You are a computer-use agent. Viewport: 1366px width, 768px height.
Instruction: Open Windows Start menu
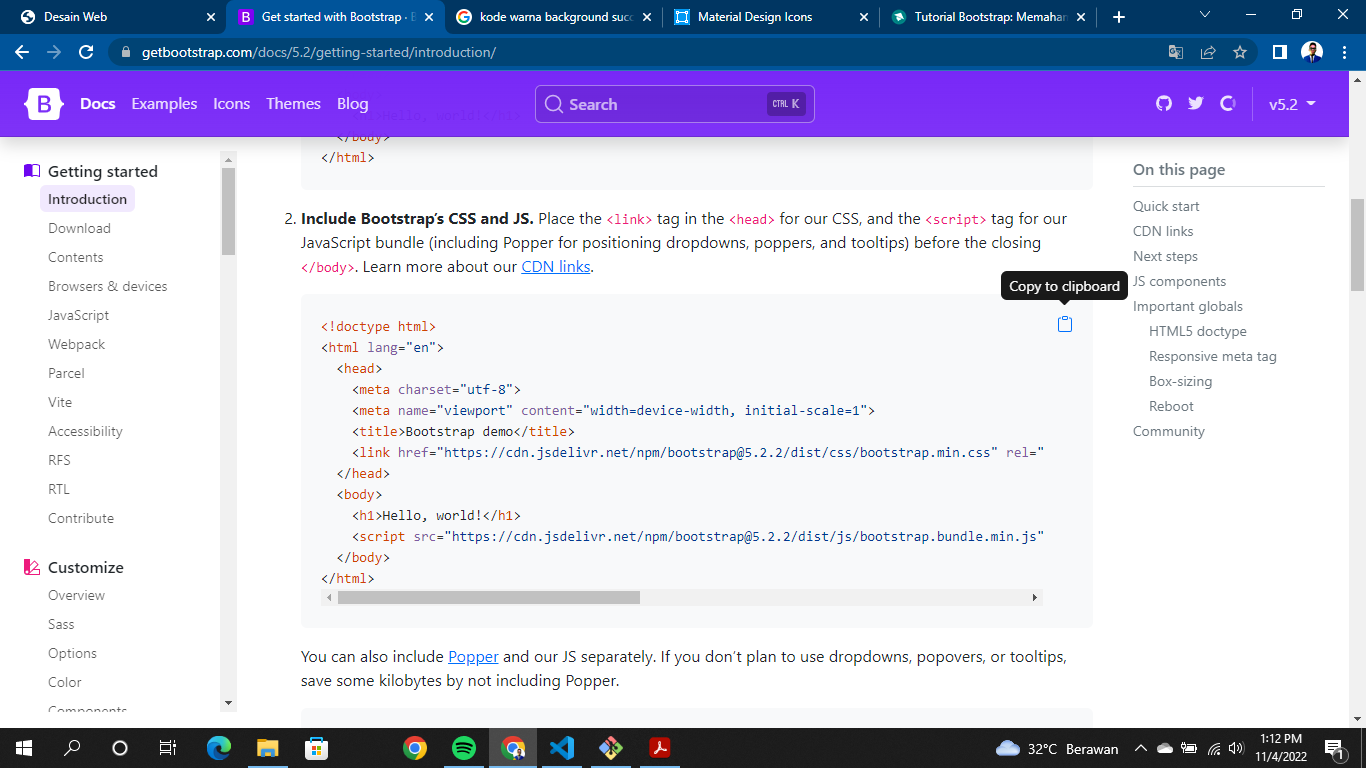coord(24,748)
